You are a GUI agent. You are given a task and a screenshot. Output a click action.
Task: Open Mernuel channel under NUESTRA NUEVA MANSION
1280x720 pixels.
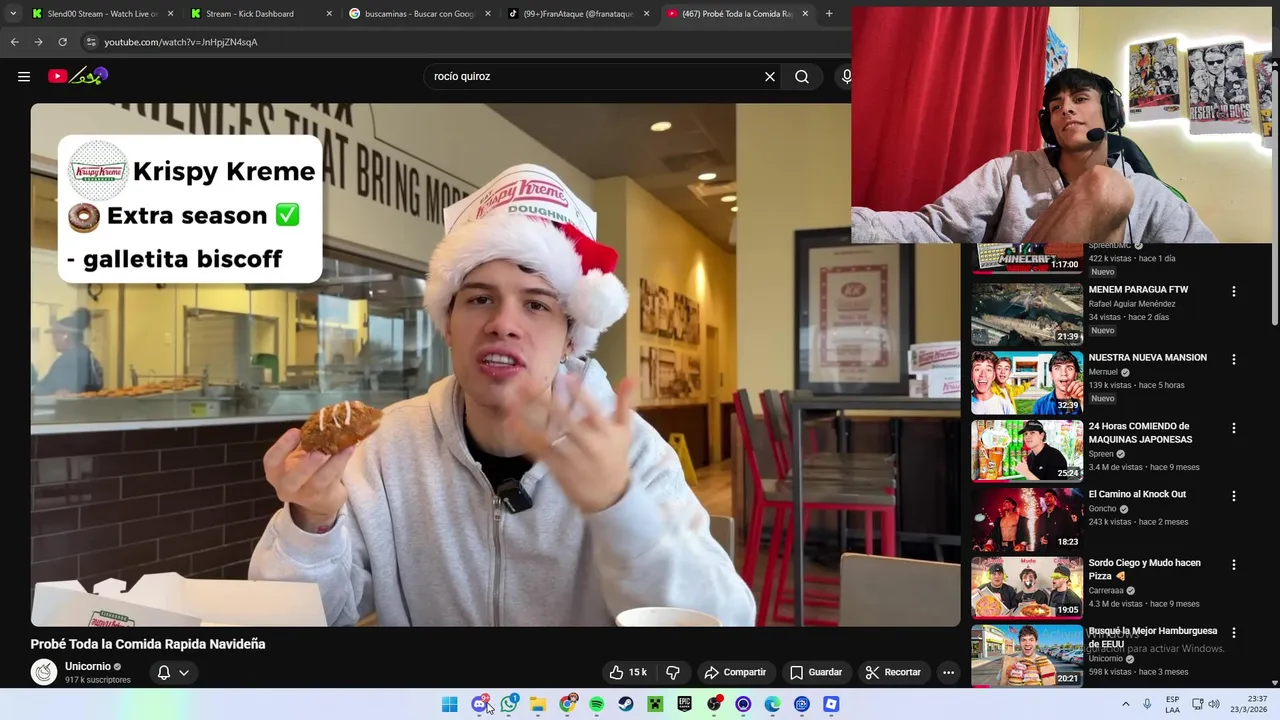1103,372
